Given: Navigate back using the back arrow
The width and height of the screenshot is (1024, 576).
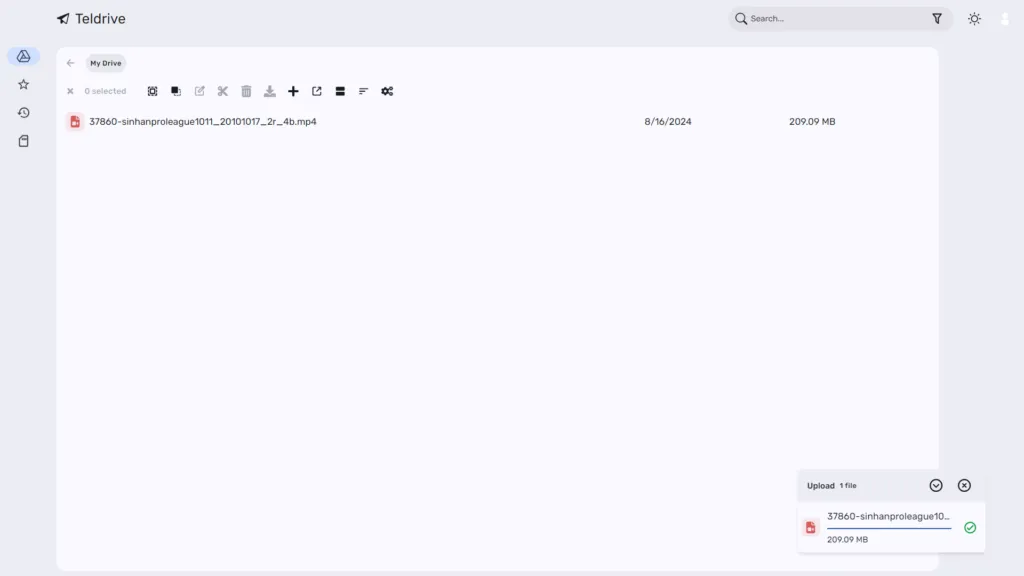Looking at the screenshot, I should tap(70, 63).
